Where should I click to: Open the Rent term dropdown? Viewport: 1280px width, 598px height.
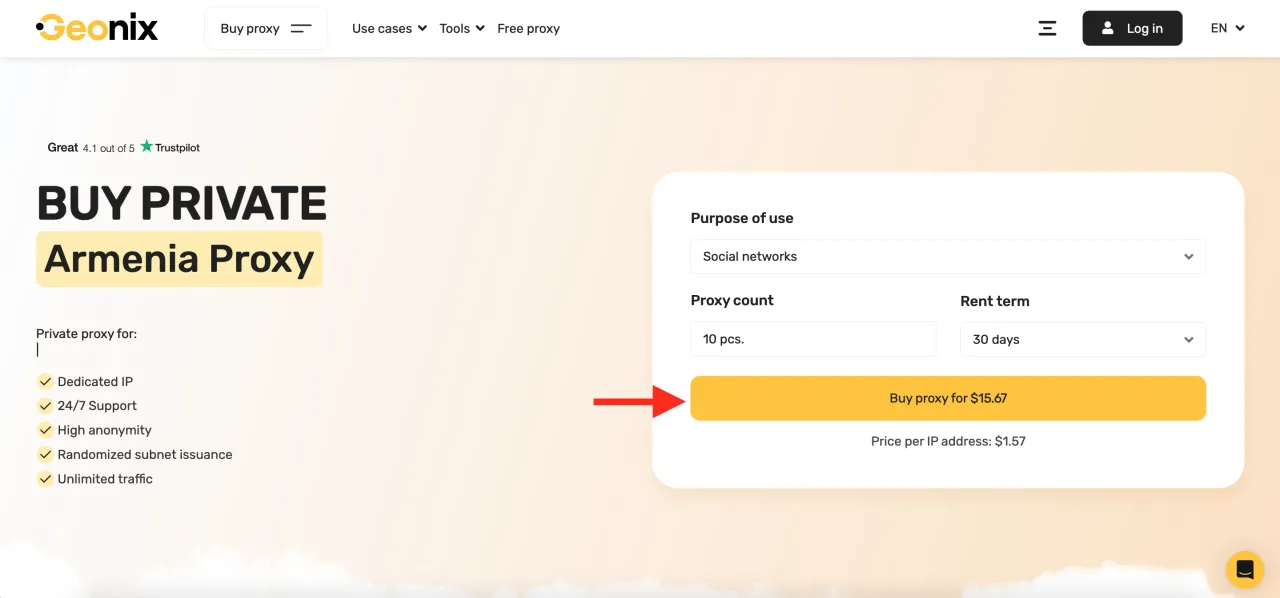tap(1082, 339)
